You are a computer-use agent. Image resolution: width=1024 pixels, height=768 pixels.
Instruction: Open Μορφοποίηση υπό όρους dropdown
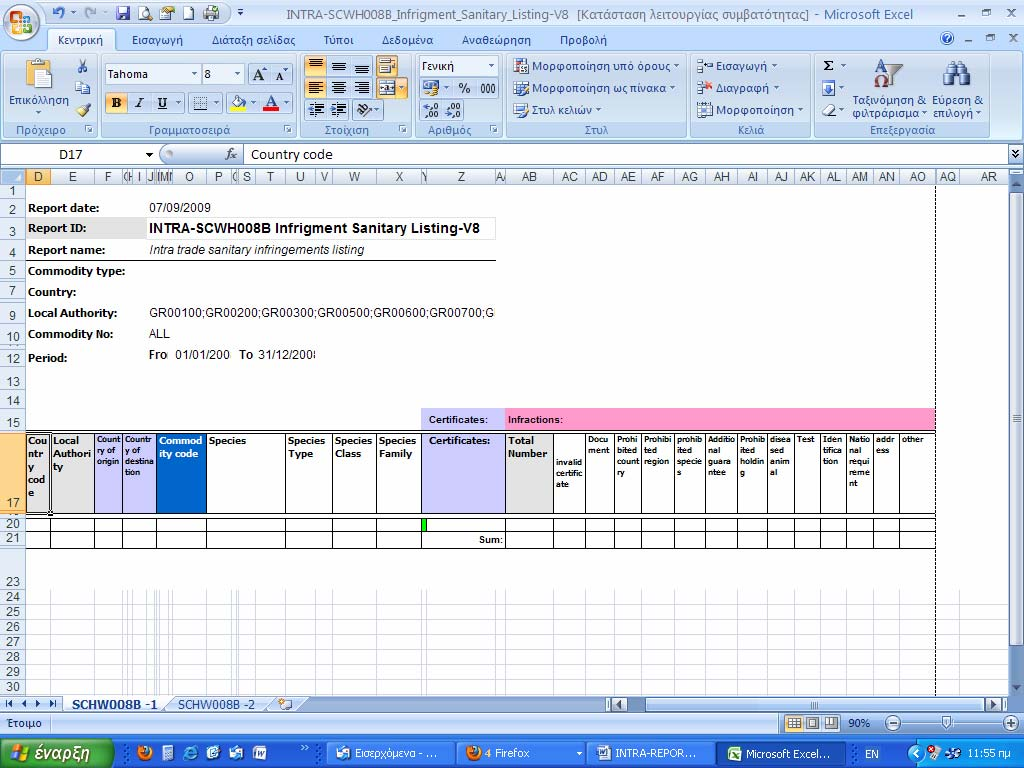tap(596, 66)
